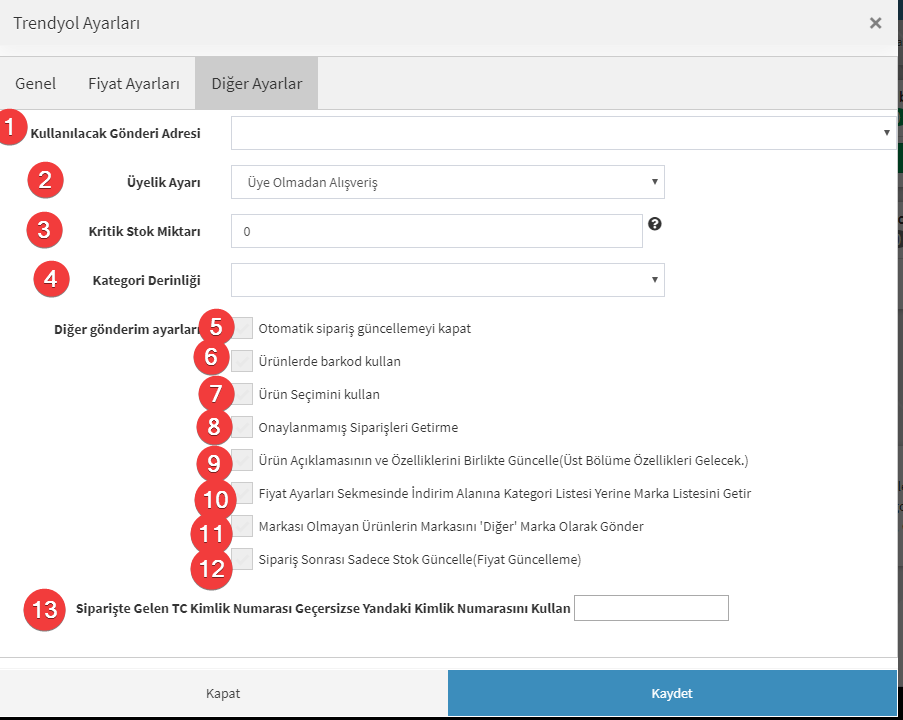Screen dimensions: 903x720
Task: Close the Trendyol Ayarları dialog with X
Action: coord(875,23)
